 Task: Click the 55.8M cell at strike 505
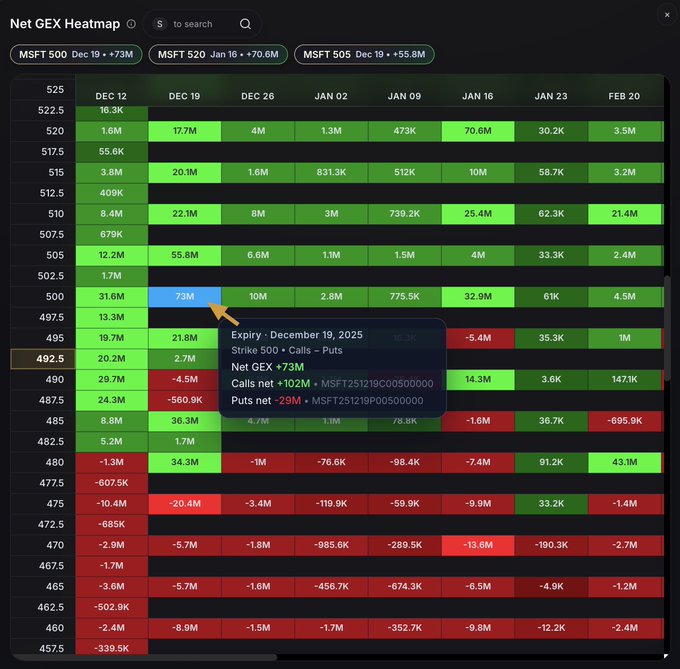pos(184,255)
